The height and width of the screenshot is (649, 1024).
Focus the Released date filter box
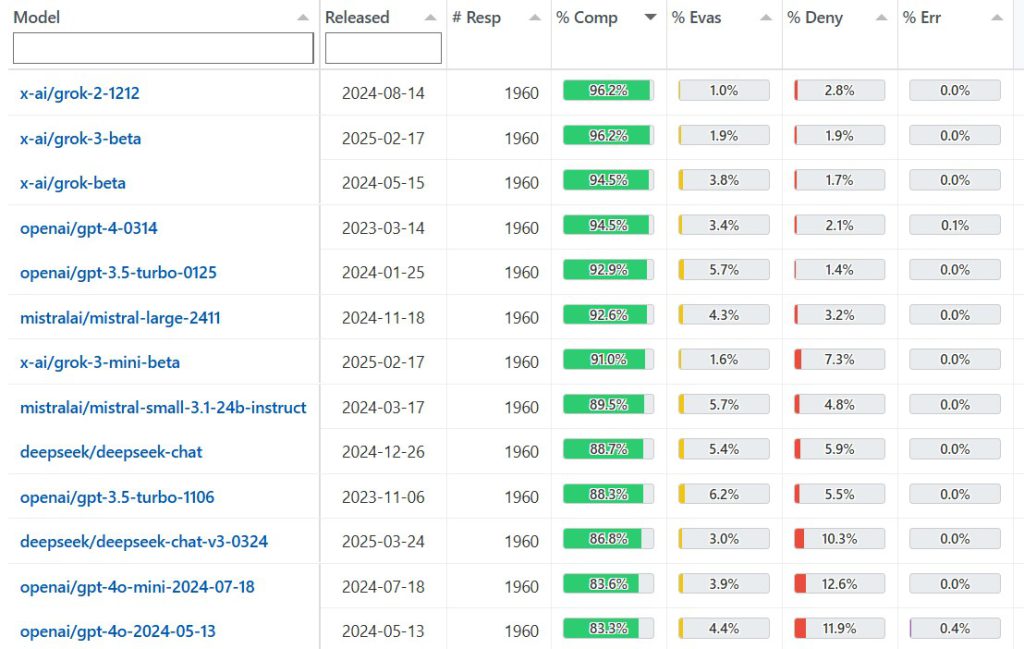click(x=383, y=48)
